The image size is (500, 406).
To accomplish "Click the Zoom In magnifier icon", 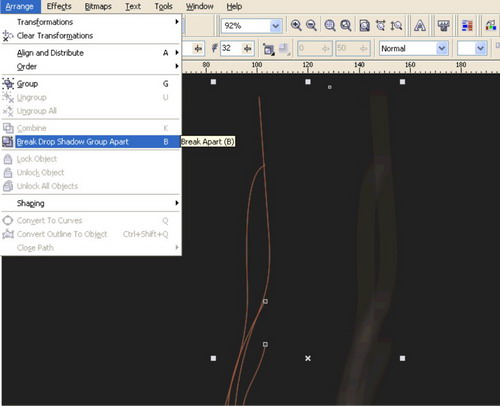I will coord(296,25).
